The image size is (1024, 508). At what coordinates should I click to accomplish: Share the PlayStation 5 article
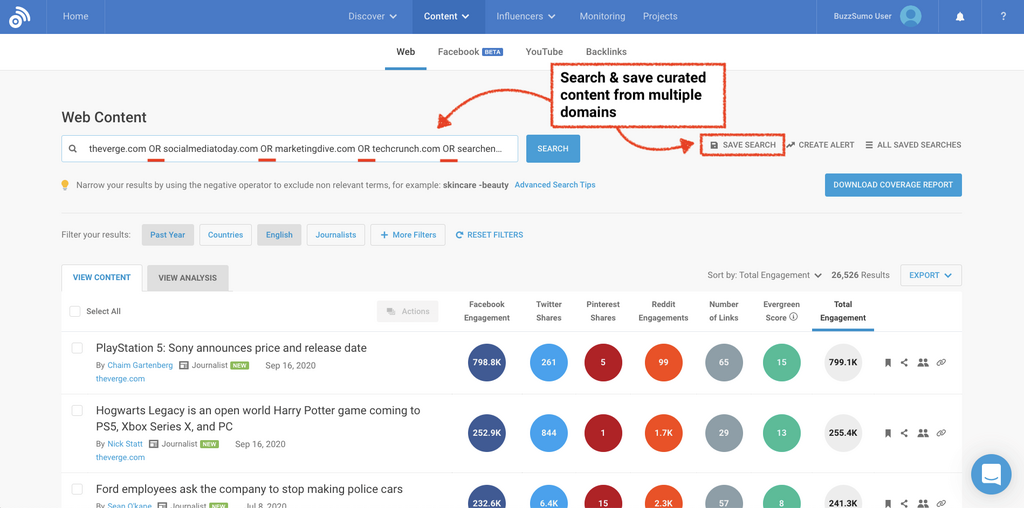click(904, 363)
